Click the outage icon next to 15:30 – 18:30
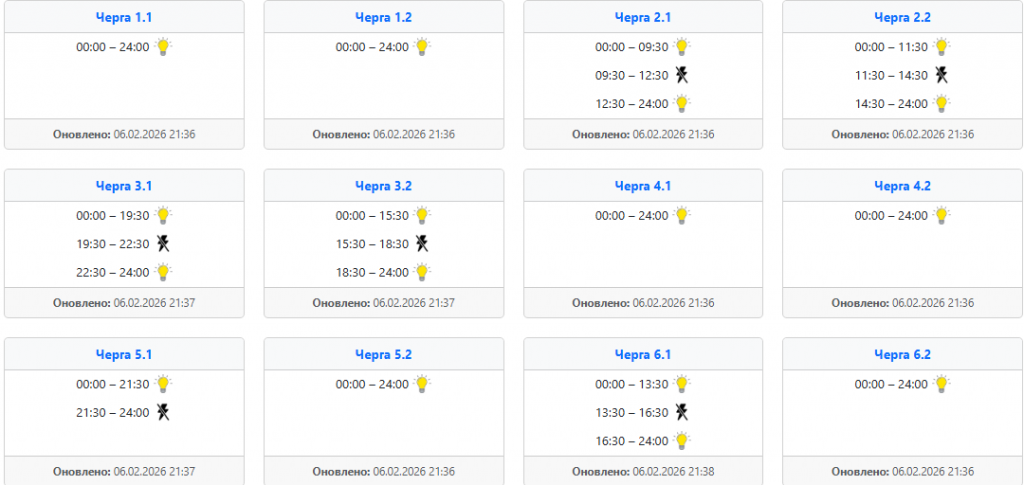The image size is (1024, 485). point(422,243)
